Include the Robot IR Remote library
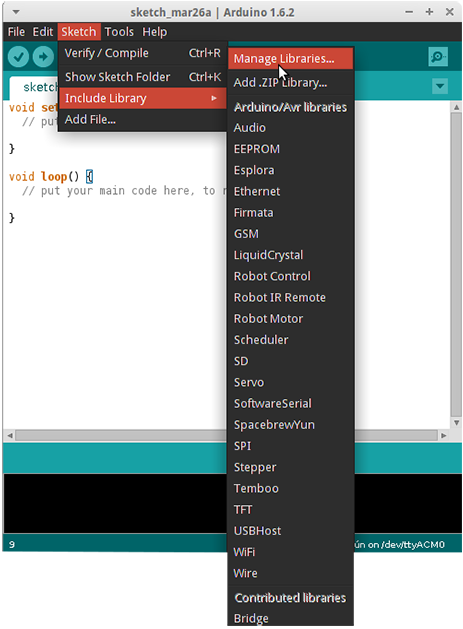The height and width of the screenshot is (629, 463). click(x=290, y=298)
